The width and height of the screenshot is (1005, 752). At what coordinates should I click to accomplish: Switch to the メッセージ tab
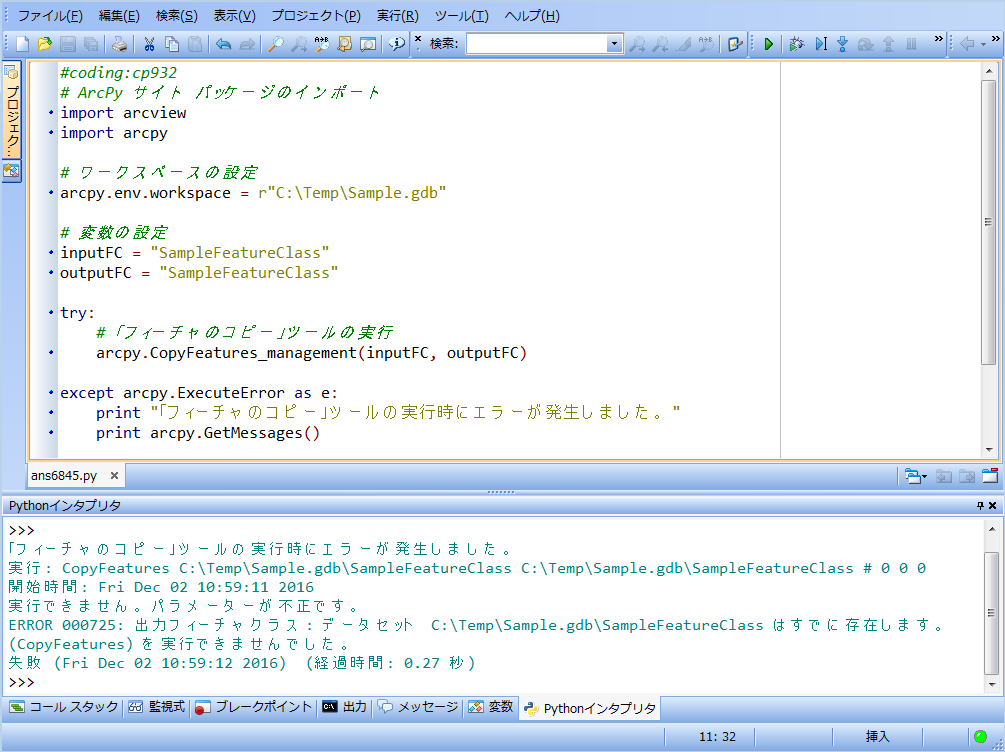click(x=419, y=707)
